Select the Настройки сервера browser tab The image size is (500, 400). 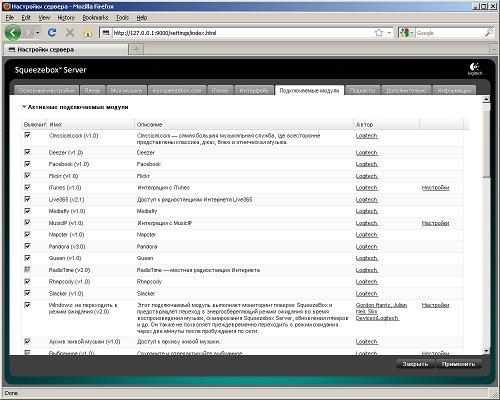pos(65,49)
